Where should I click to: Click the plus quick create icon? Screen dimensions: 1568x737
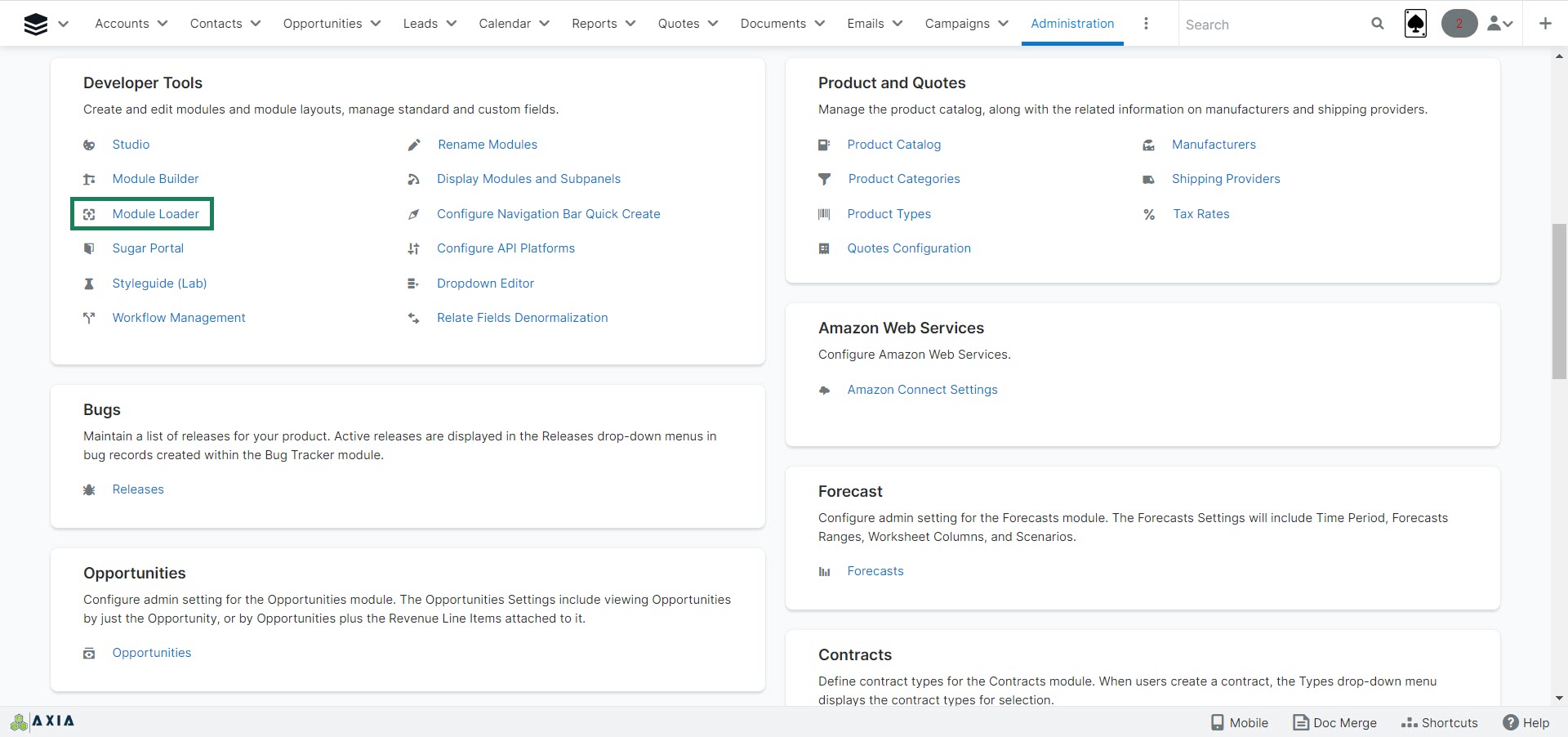(x=1544, y=24)
